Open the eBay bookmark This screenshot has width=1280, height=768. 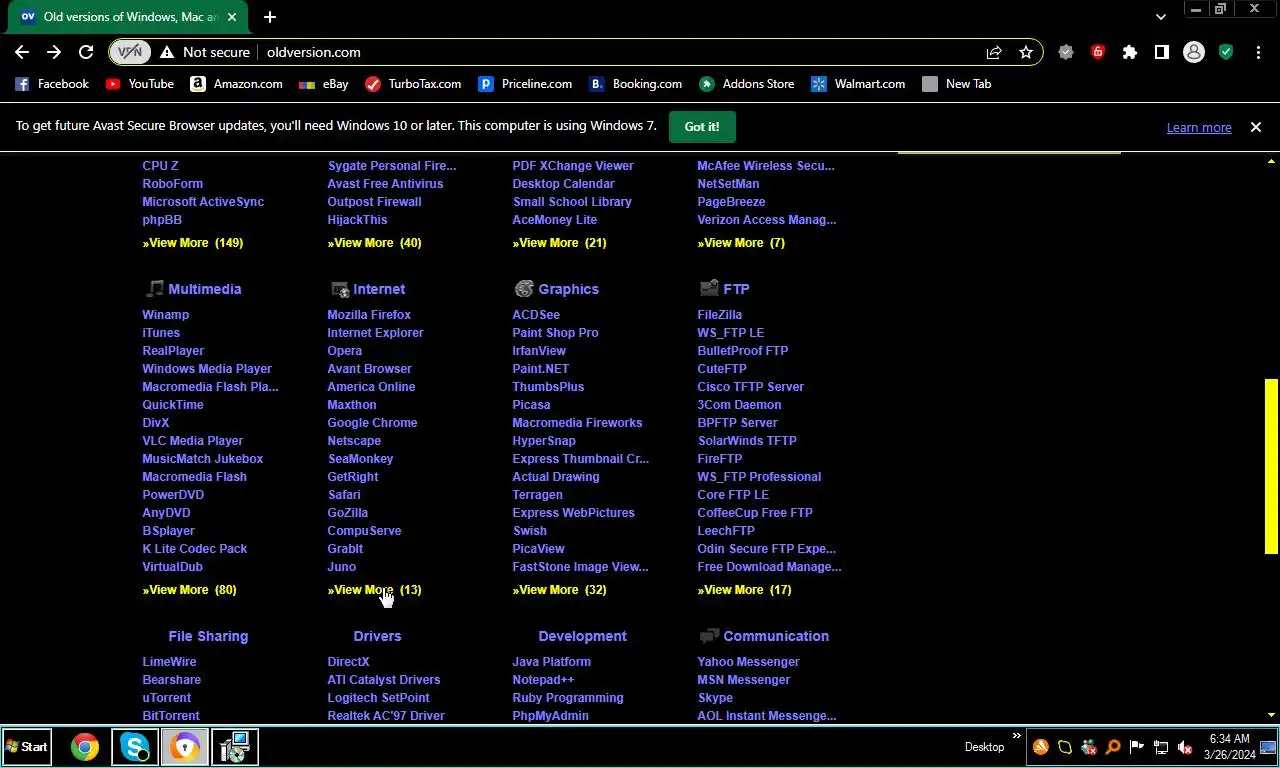click(x=324, y=84)
